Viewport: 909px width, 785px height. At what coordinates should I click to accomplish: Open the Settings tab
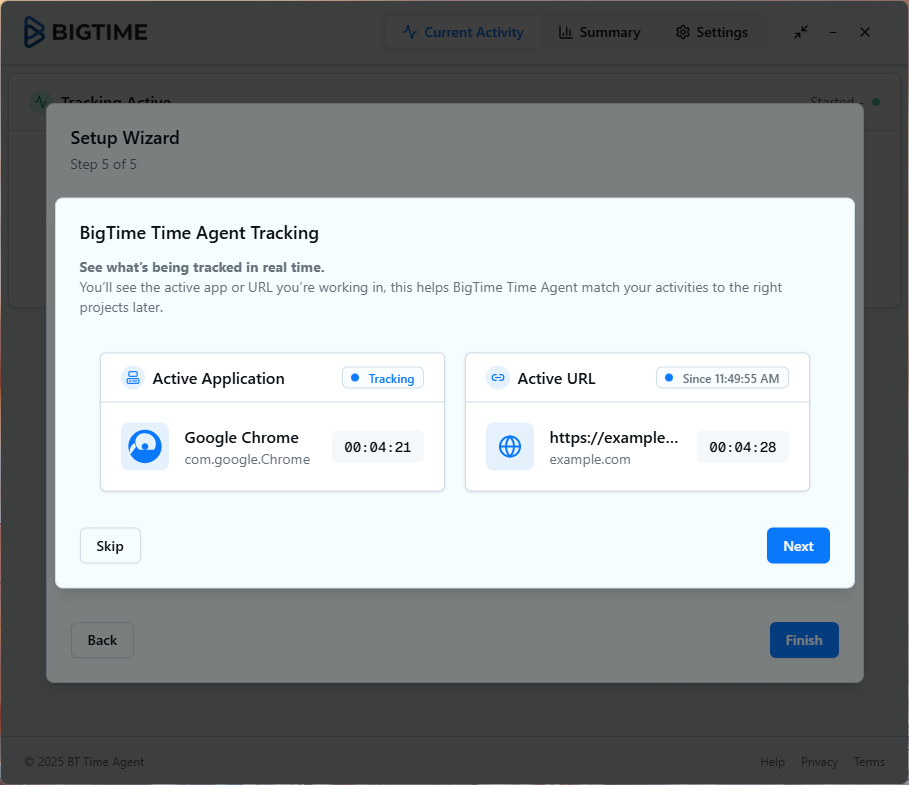pyautogui.click(x=711, y=32)
